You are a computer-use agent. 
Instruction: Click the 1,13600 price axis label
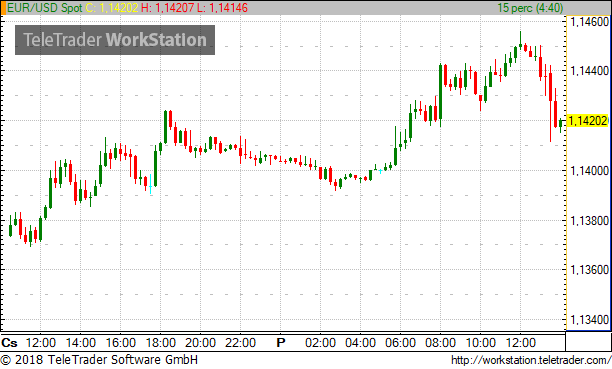(589, 270)
